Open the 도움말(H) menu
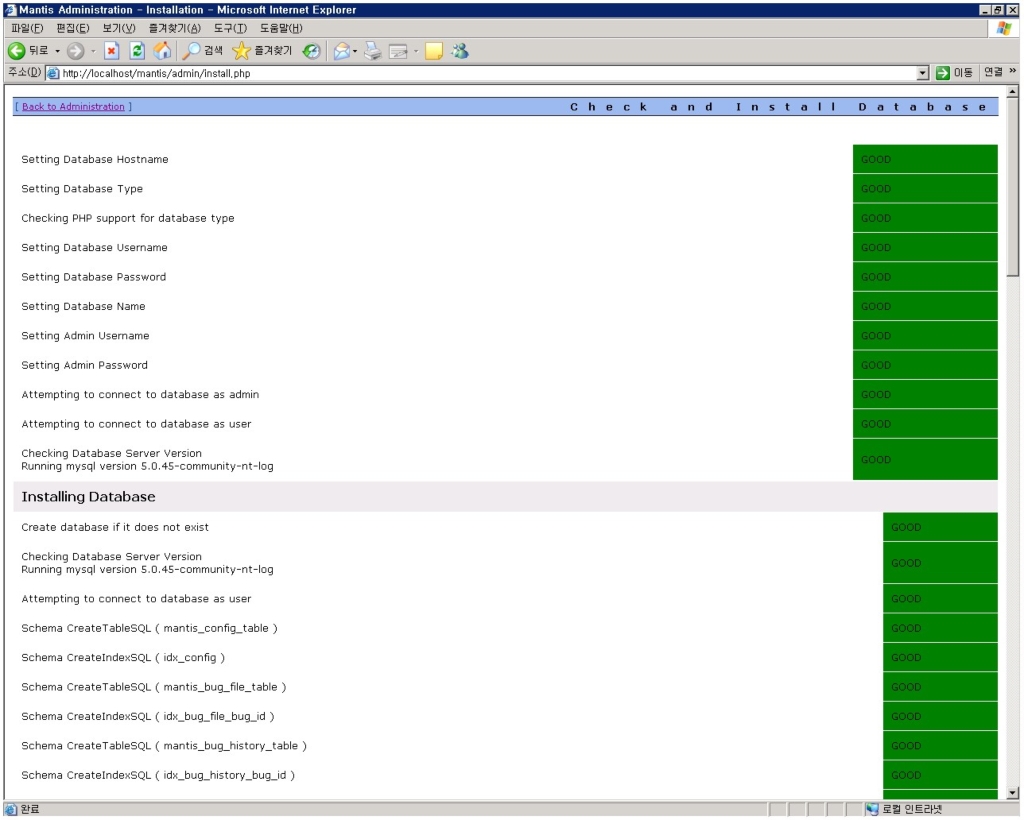 point(281,28)
